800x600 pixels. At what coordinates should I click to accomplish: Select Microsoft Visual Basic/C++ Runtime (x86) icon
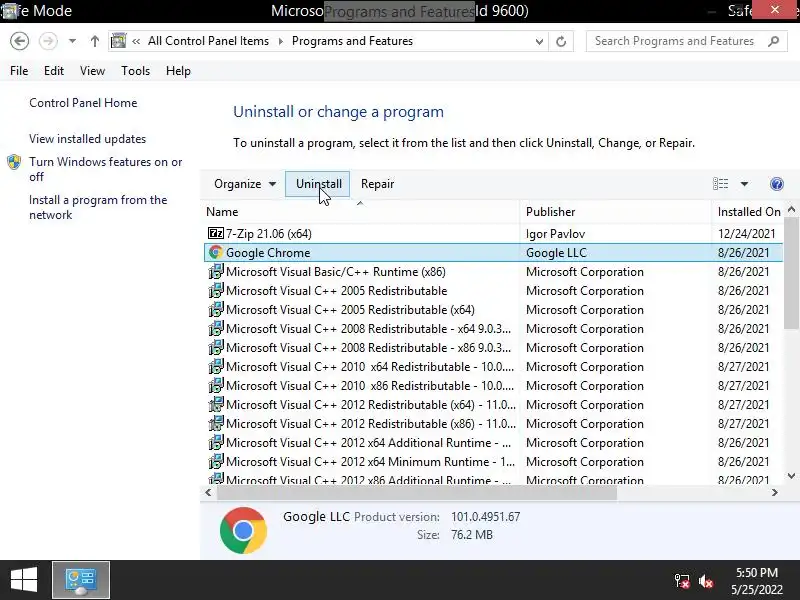pos(216,271)
